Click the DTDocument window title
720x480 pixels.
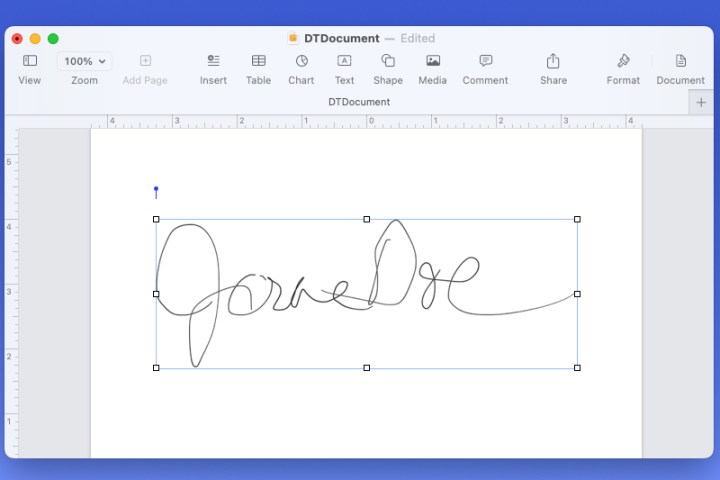pos(341,38)
